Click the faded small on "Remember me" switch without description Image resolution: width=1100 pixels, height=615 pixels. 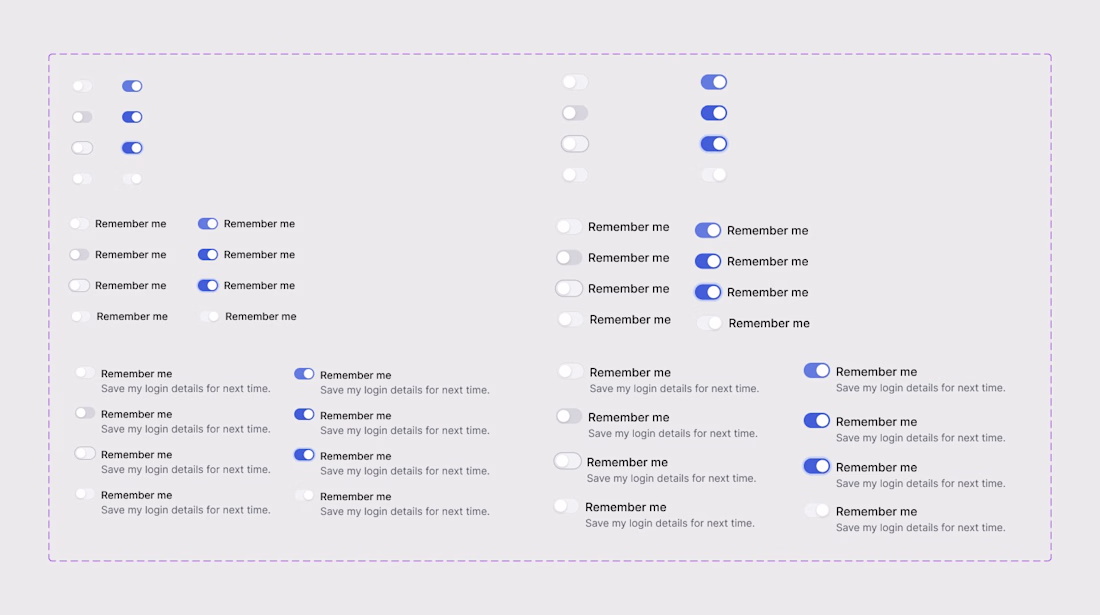click(210, 316)
